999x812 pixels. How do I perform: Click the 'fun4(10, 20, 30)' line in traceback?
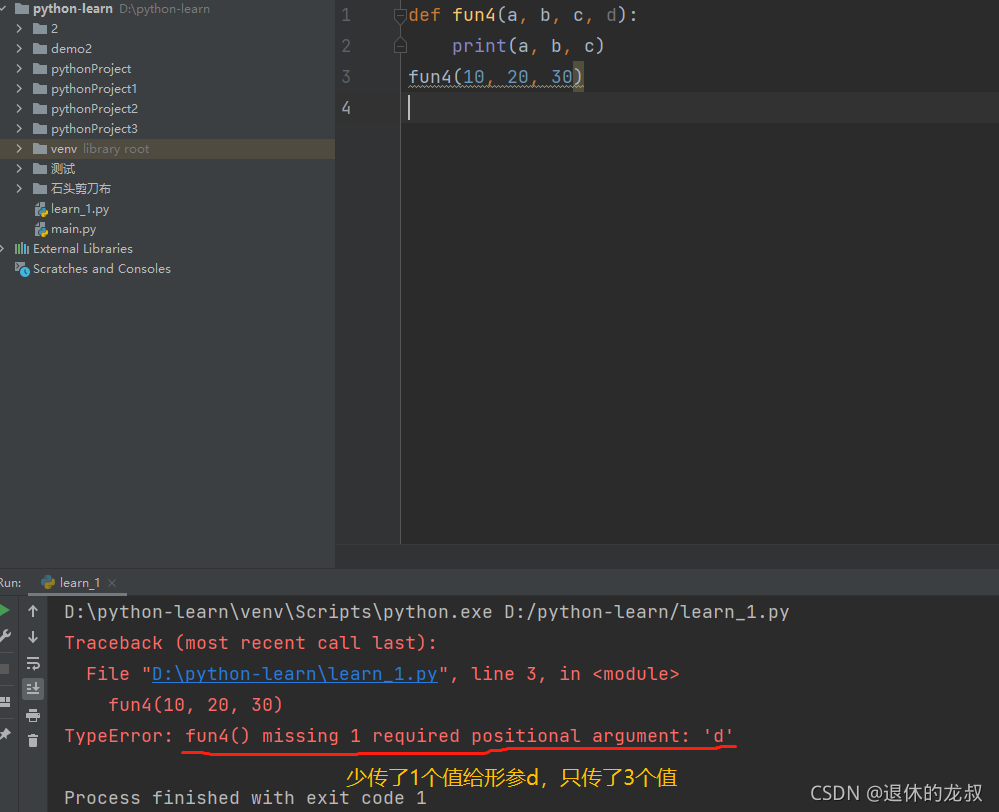point(196,704)
